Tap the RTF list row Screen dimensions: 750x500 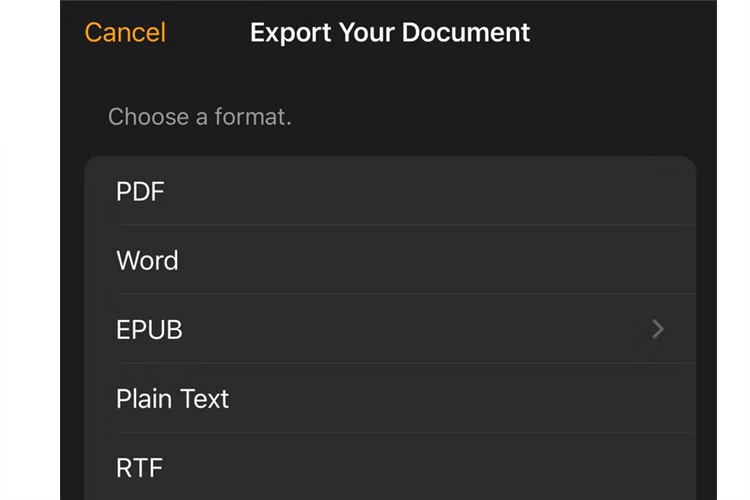click(x=390, y=467)
